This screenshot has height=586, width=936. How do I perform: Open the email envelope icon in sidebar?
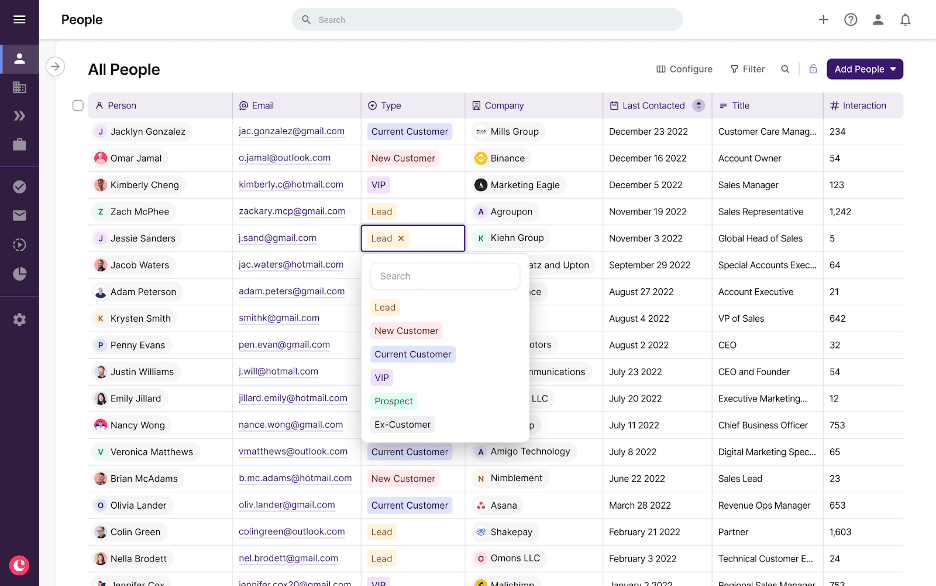19,215
